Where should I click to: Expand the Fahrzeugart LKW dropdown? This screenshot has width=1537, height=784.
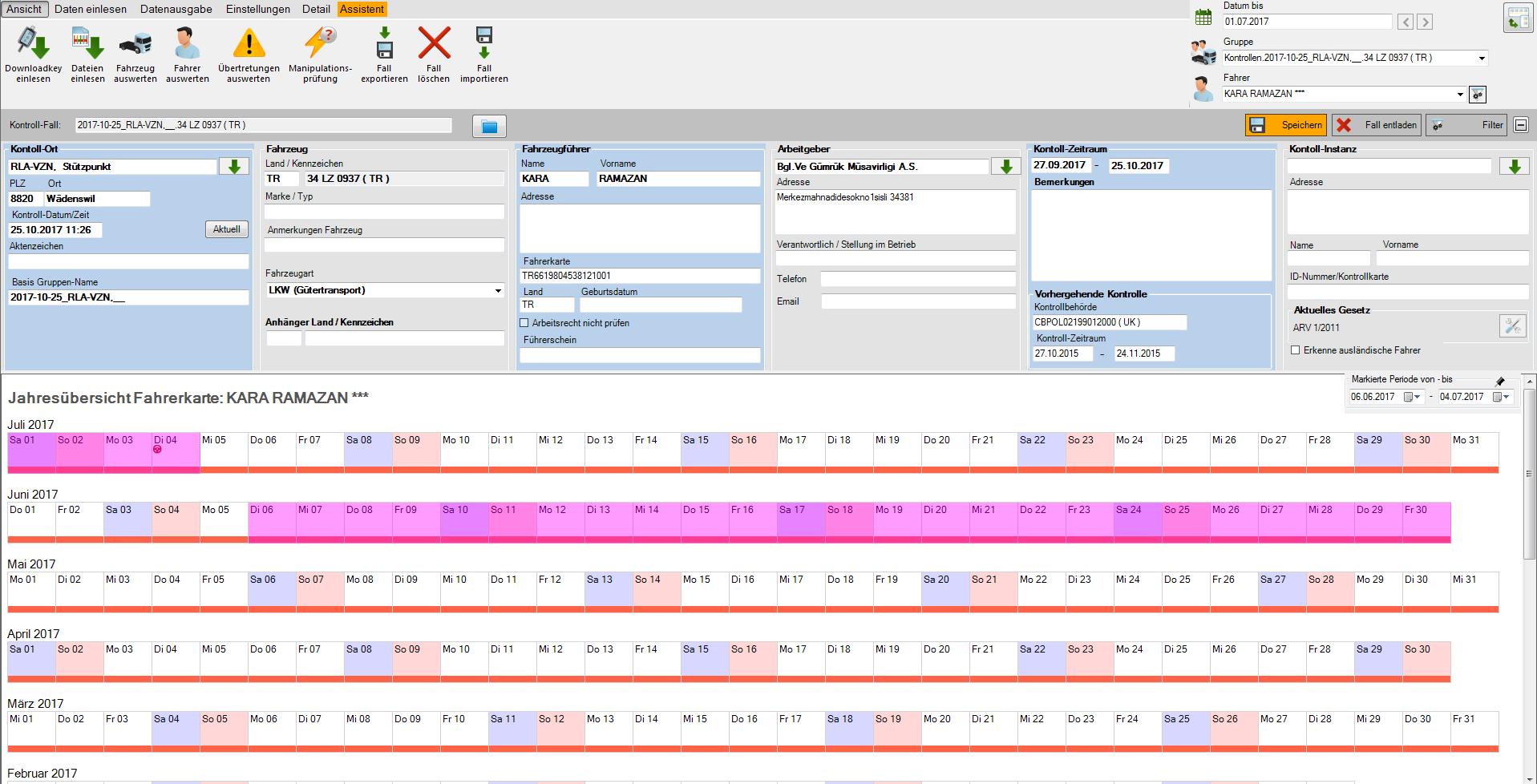click(498, 291)
